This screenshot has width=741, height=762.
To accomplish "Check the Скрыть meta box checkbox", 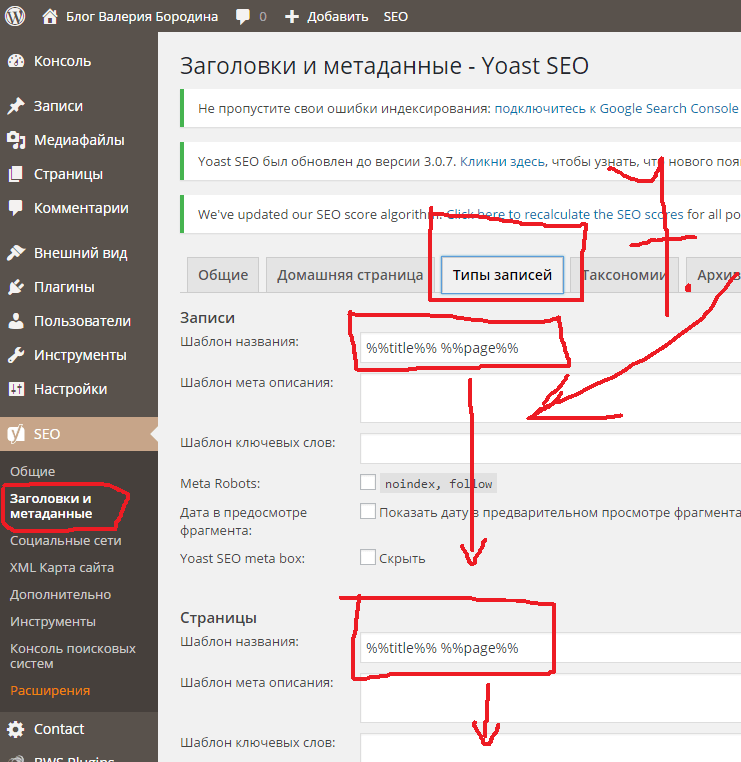I will (368, 557).
